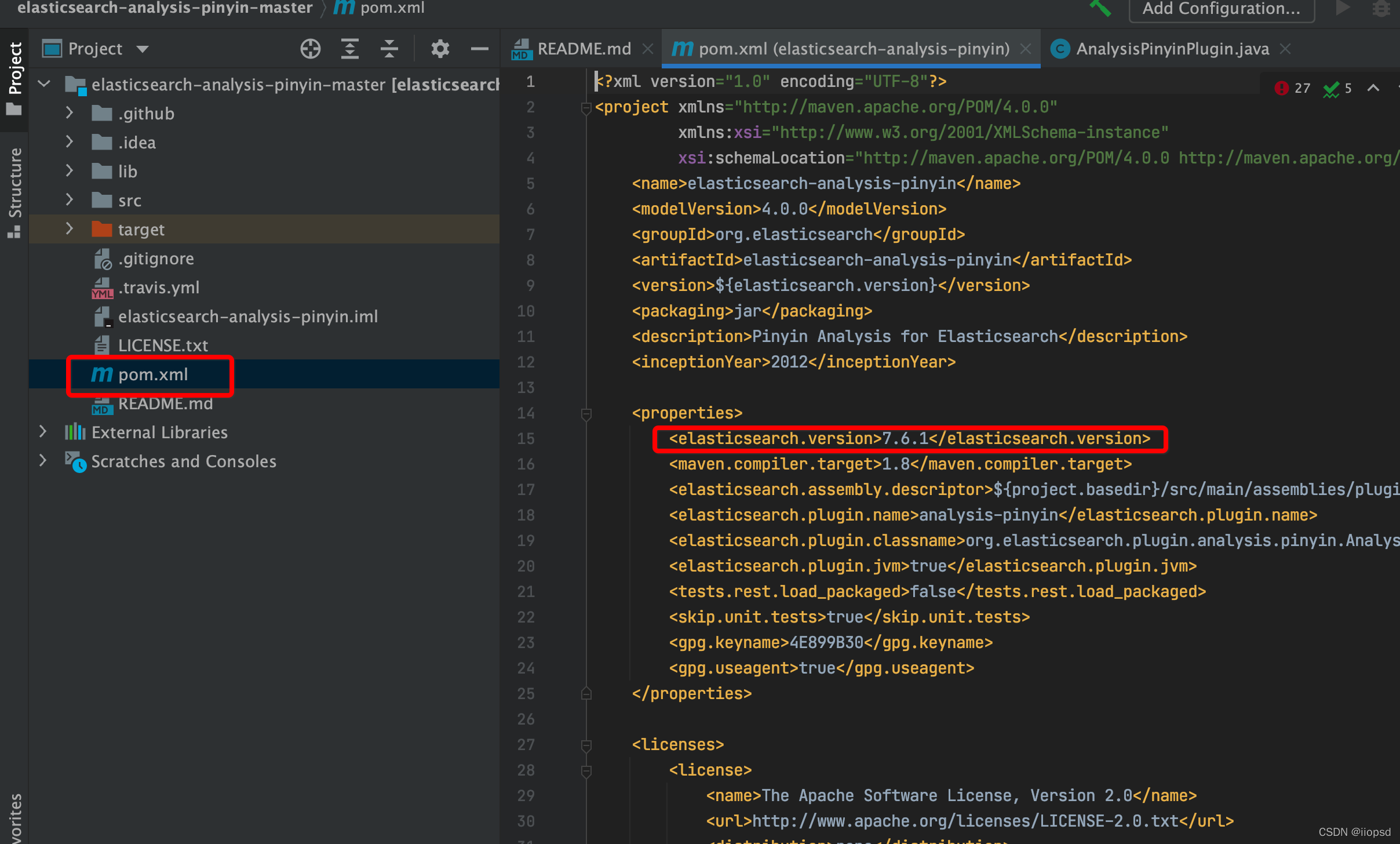Click the gpg.keyname value 4E899B30
1400x844 pixels.
click(826, 643)
